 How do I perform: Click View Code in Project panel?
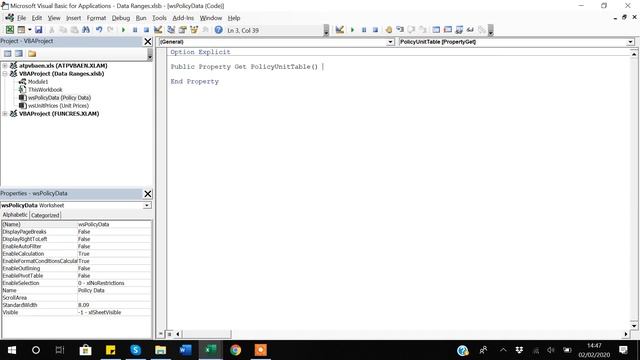pos(7,53)
